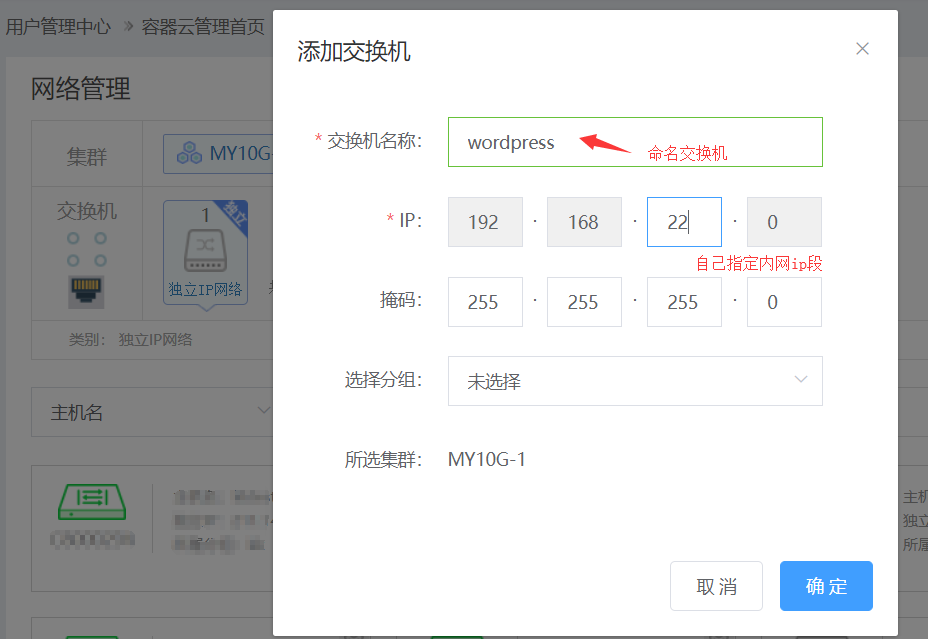
Task: Click the ethernet port icon under 交换机
Action: pyautogui.click(x=86, y=291)
